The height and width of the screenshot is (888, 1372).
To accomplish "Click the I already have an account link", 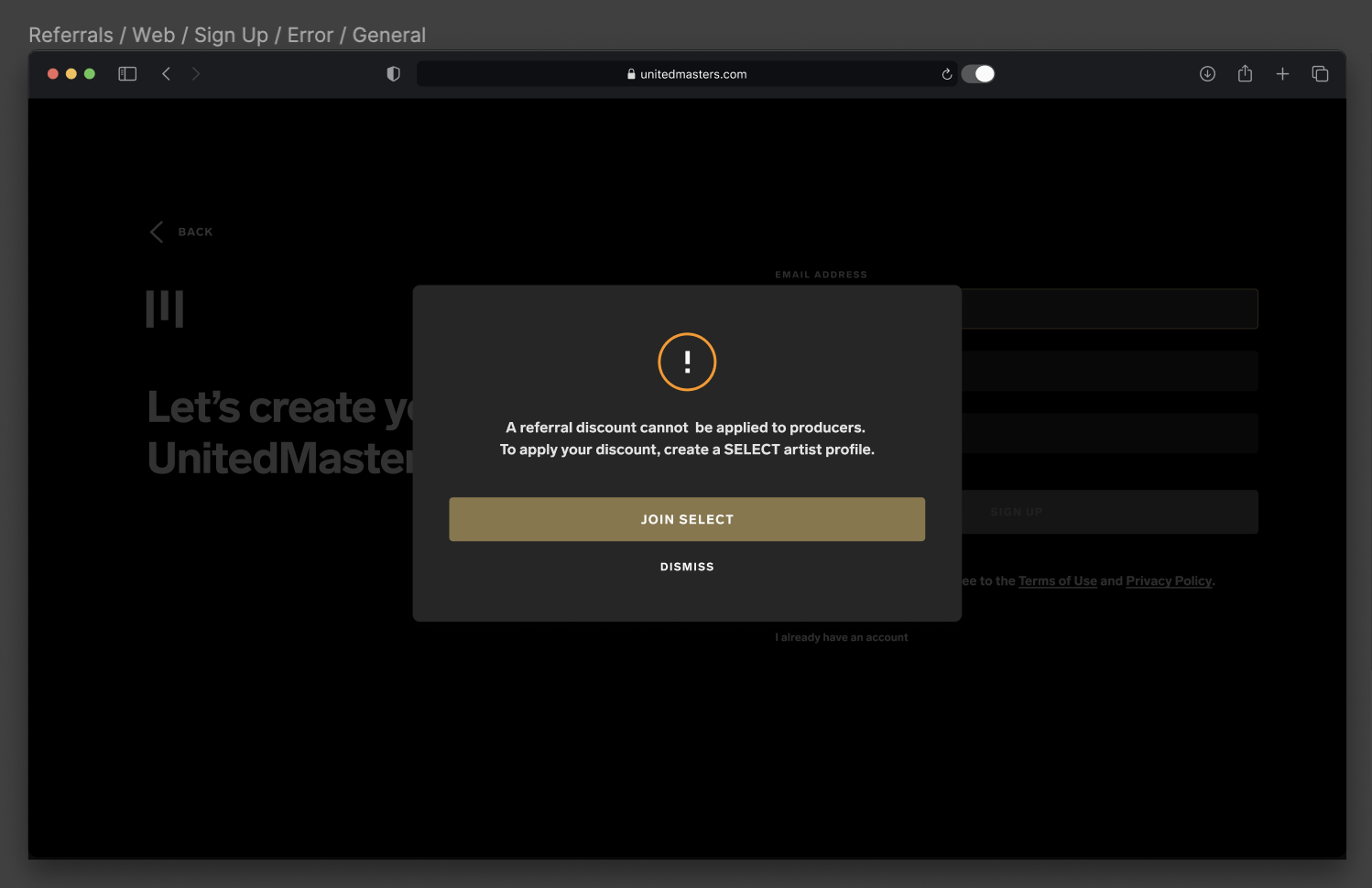I will 842,637.
